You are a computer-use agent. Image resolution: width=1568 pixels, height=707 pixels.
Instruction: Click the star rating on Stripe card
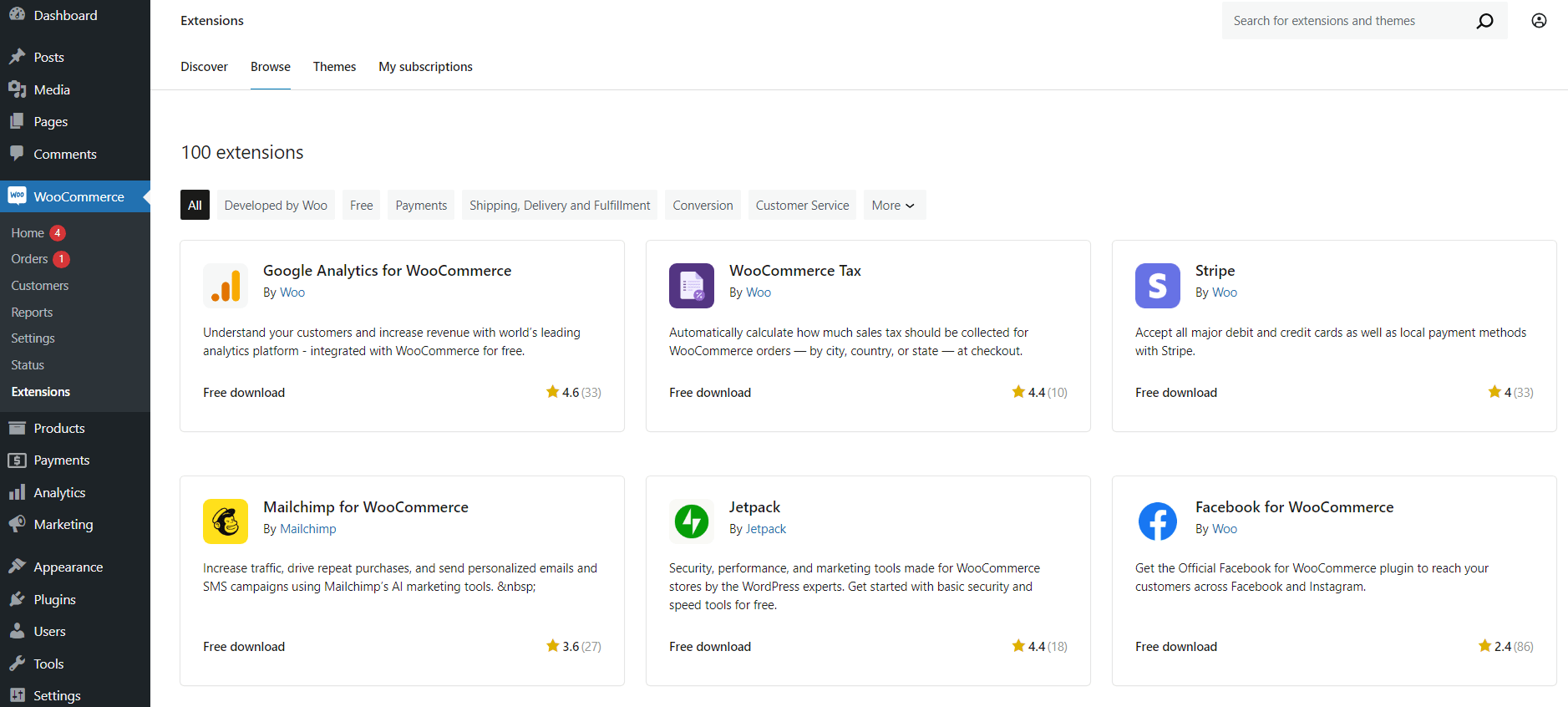(1510, 392)
